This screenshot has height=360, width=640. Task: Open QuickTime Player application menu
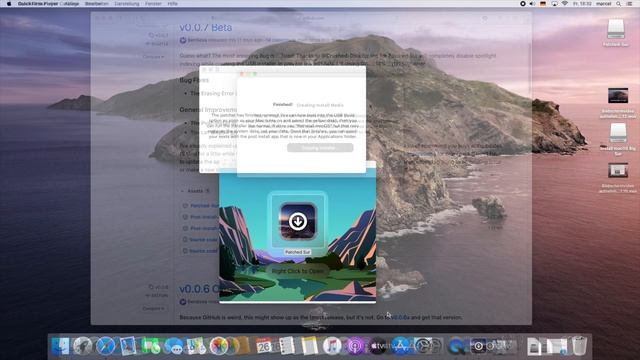[x=38, y=4]
